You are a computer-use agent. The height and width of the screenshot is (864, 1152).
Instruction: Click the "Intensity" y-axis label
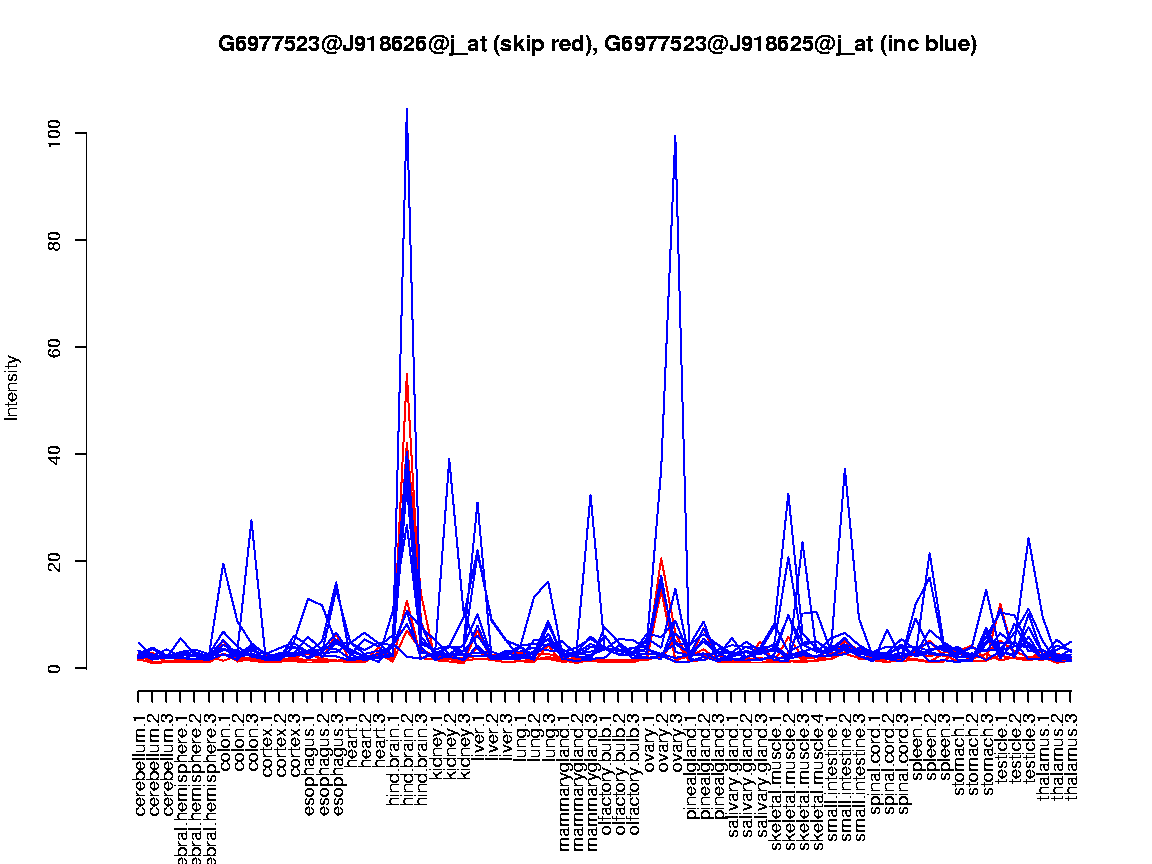point(13,387)
